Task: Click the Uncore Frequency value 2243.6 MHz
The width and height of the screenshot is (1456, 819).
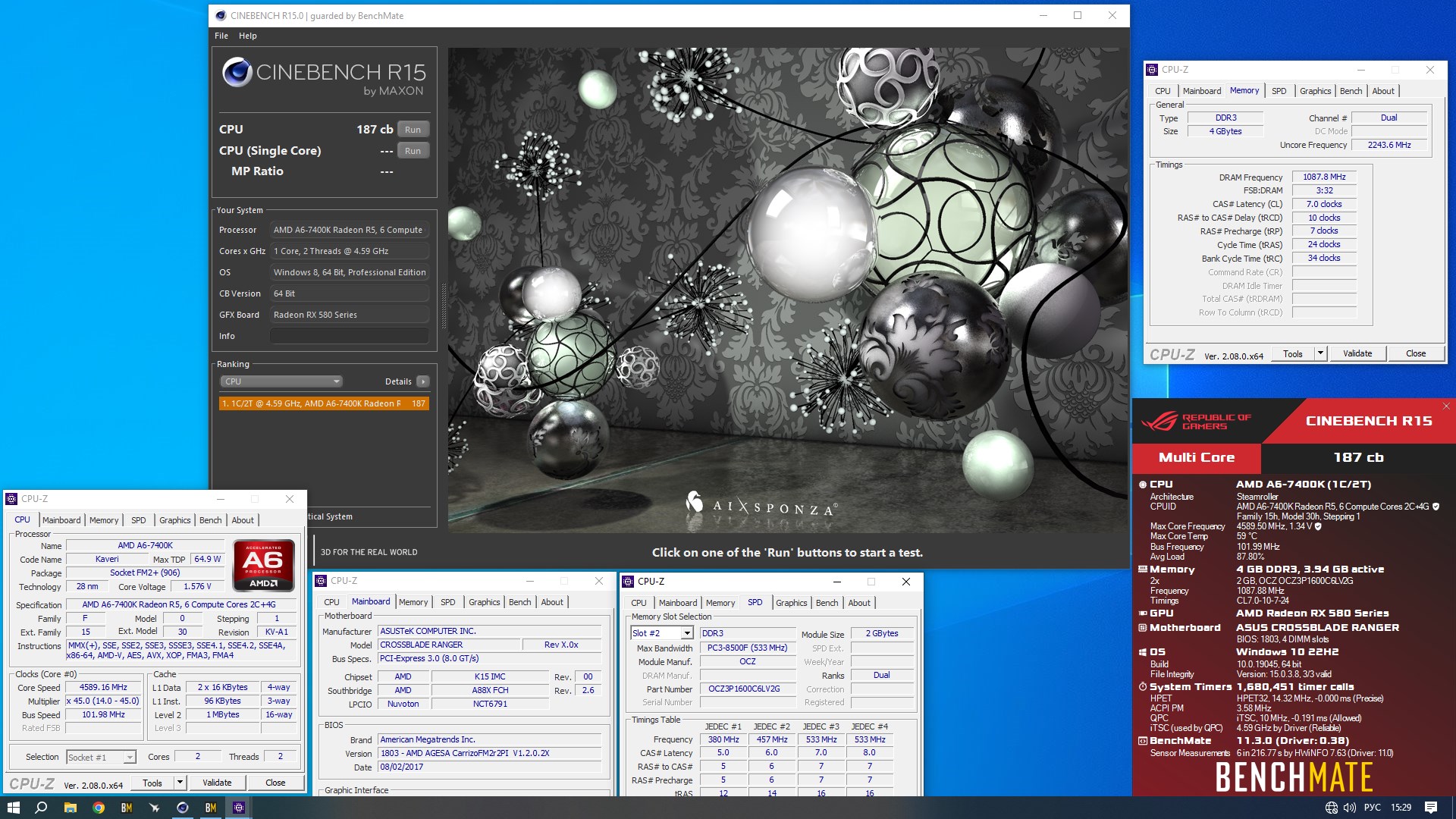Action: pos(1389,145)
